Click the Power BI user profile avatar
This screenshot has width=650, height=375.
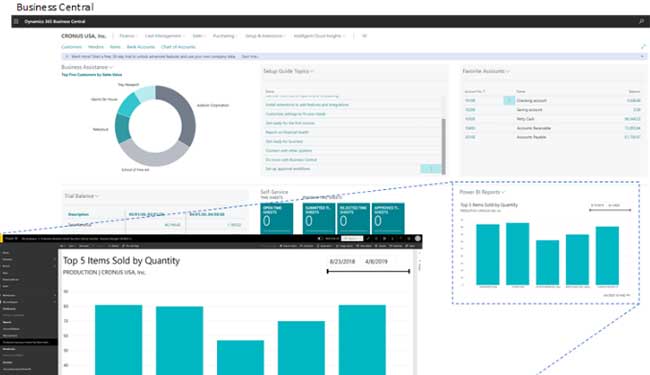(x=417, y=239)
